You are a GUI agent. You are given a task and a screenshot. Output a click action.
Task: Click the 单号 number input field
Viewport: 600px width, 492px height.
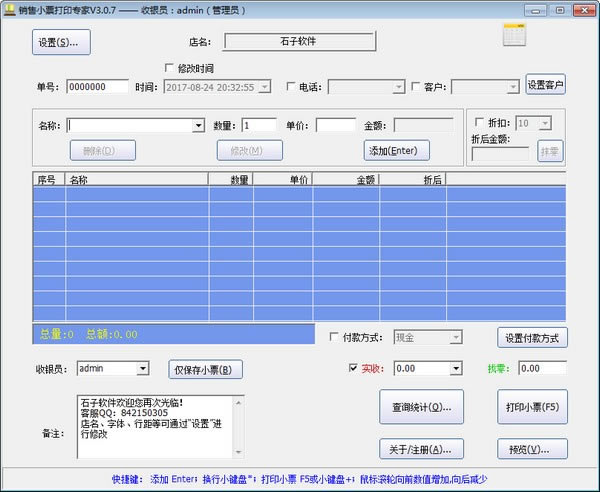[97, 87]
